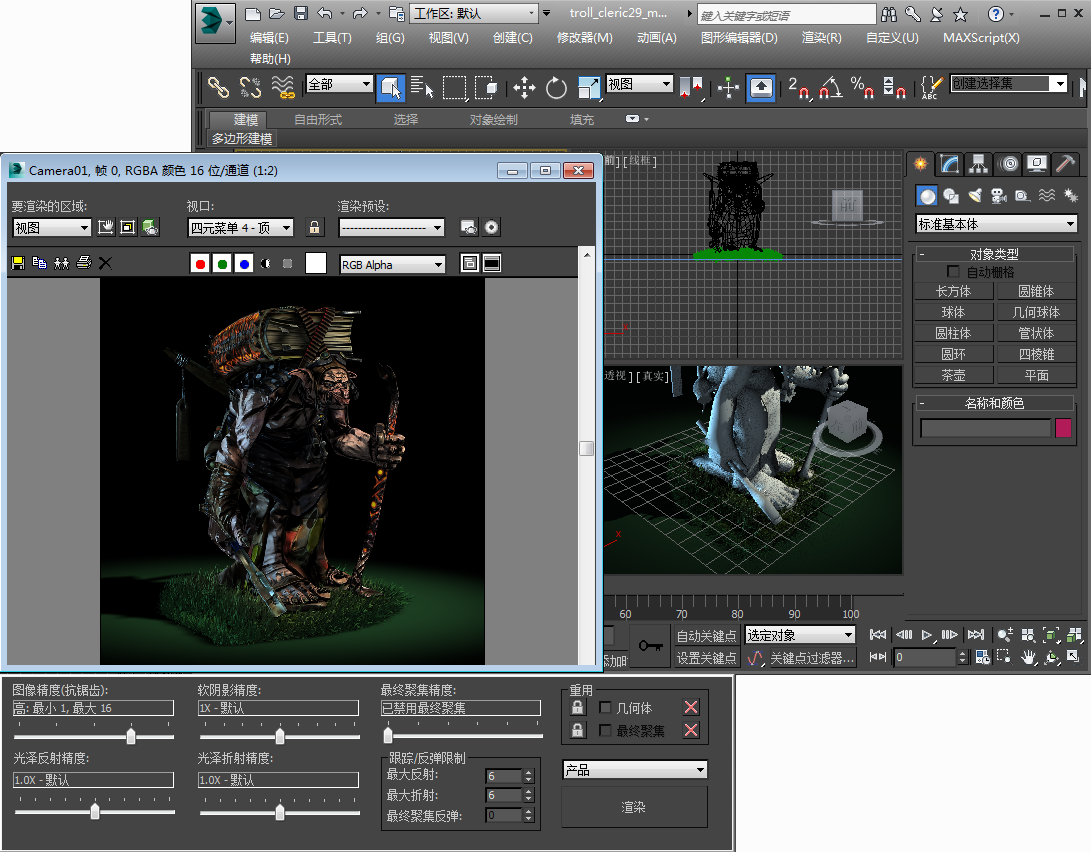
Task: Enable the red channel display button
Action: [x=200, y=264]
